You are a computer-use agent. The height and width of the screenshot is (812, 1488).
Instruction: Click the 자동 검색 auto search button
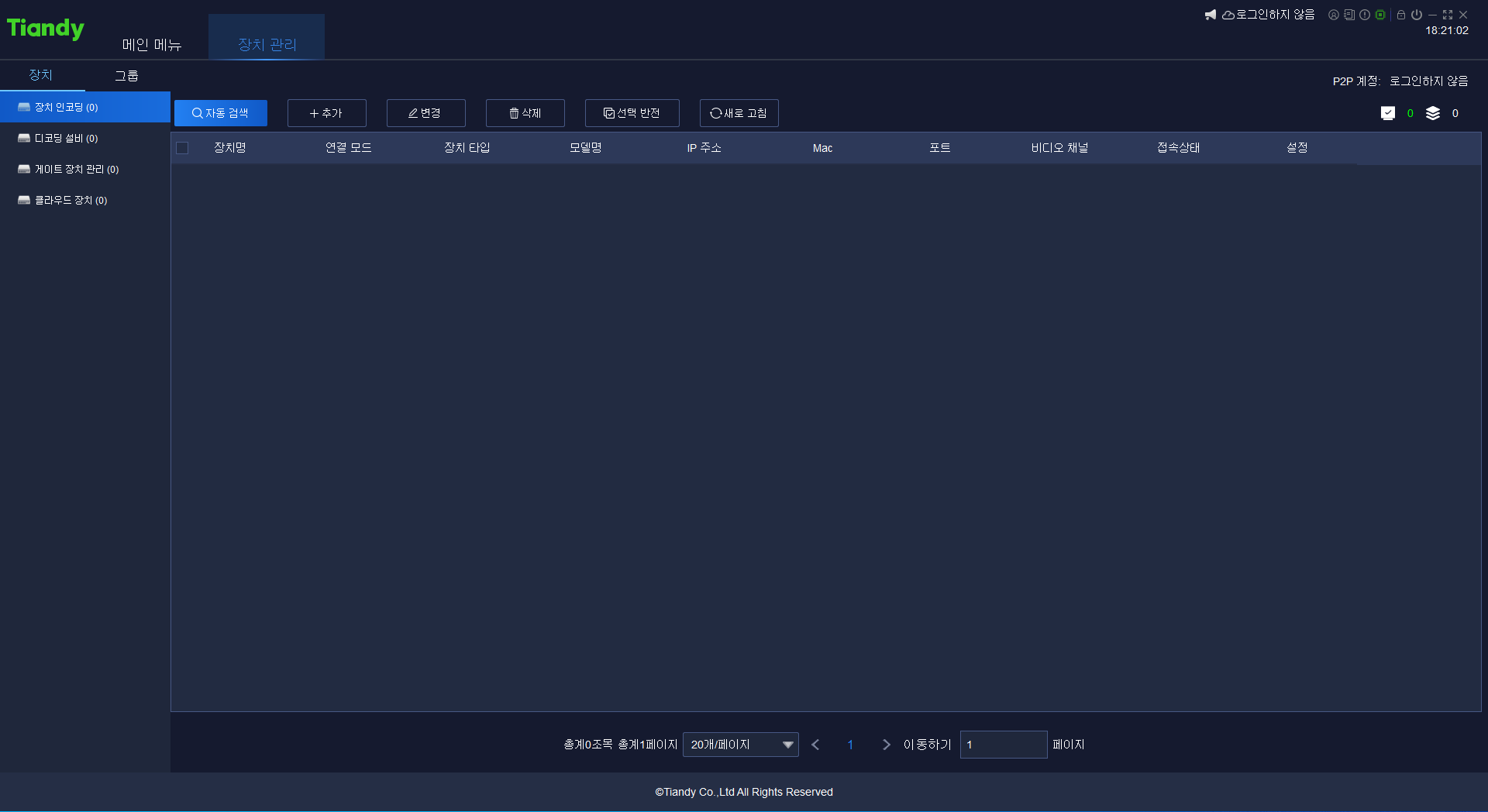pyautogui.click(x=221, y=113)
